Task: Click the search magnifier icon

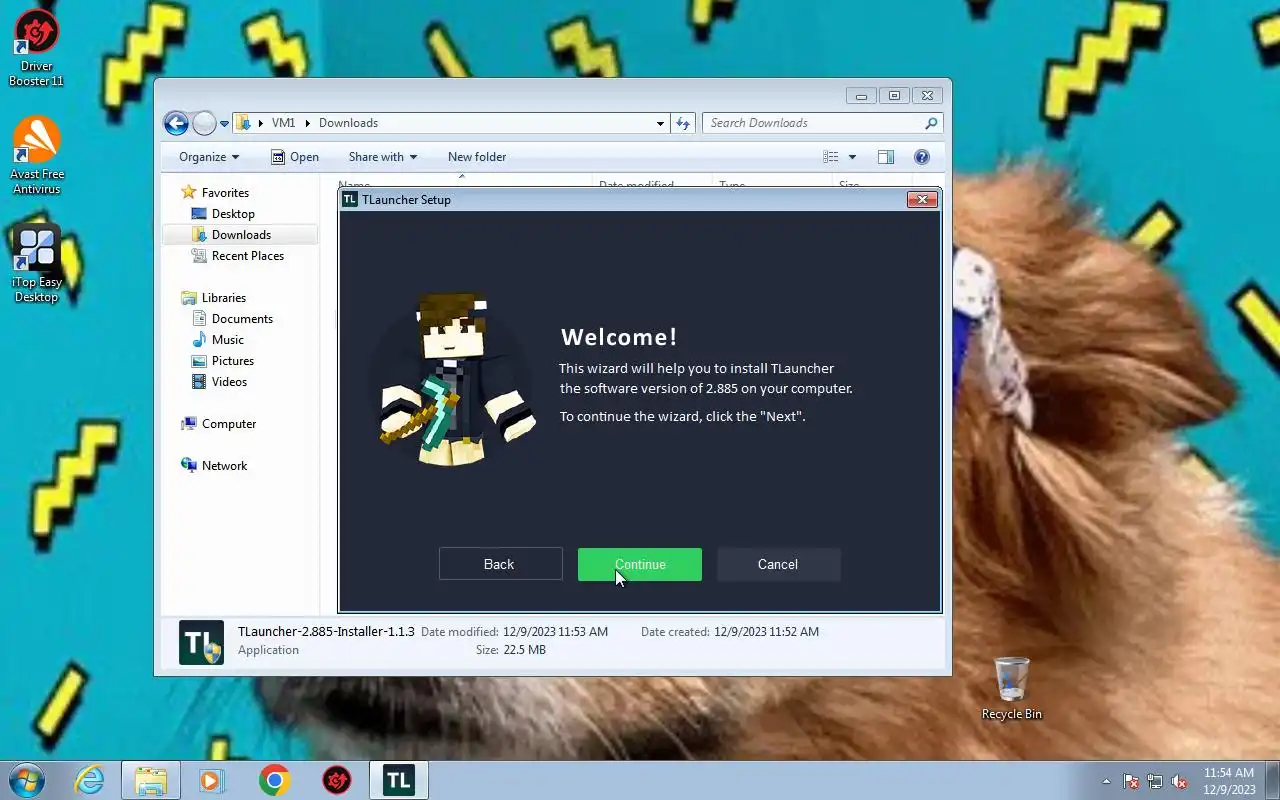Action: click(931, 123)
